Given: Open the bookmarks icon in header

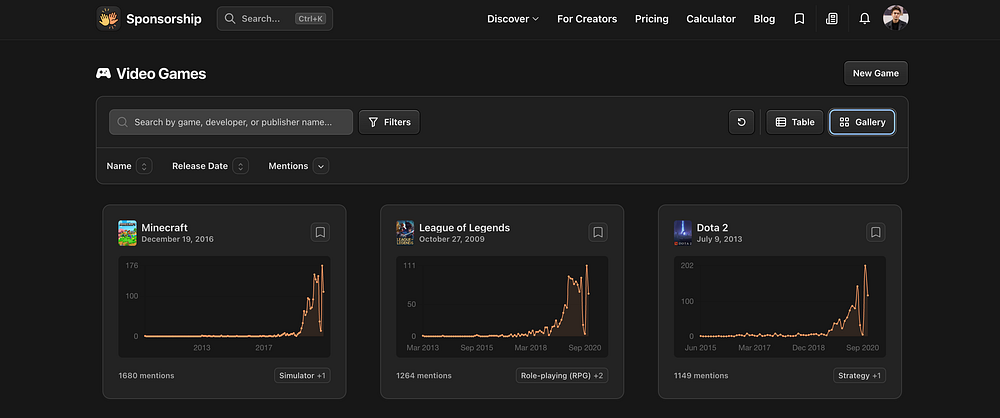Looking at the screenshot, I should pyautogui.click(x=799, y=19).
